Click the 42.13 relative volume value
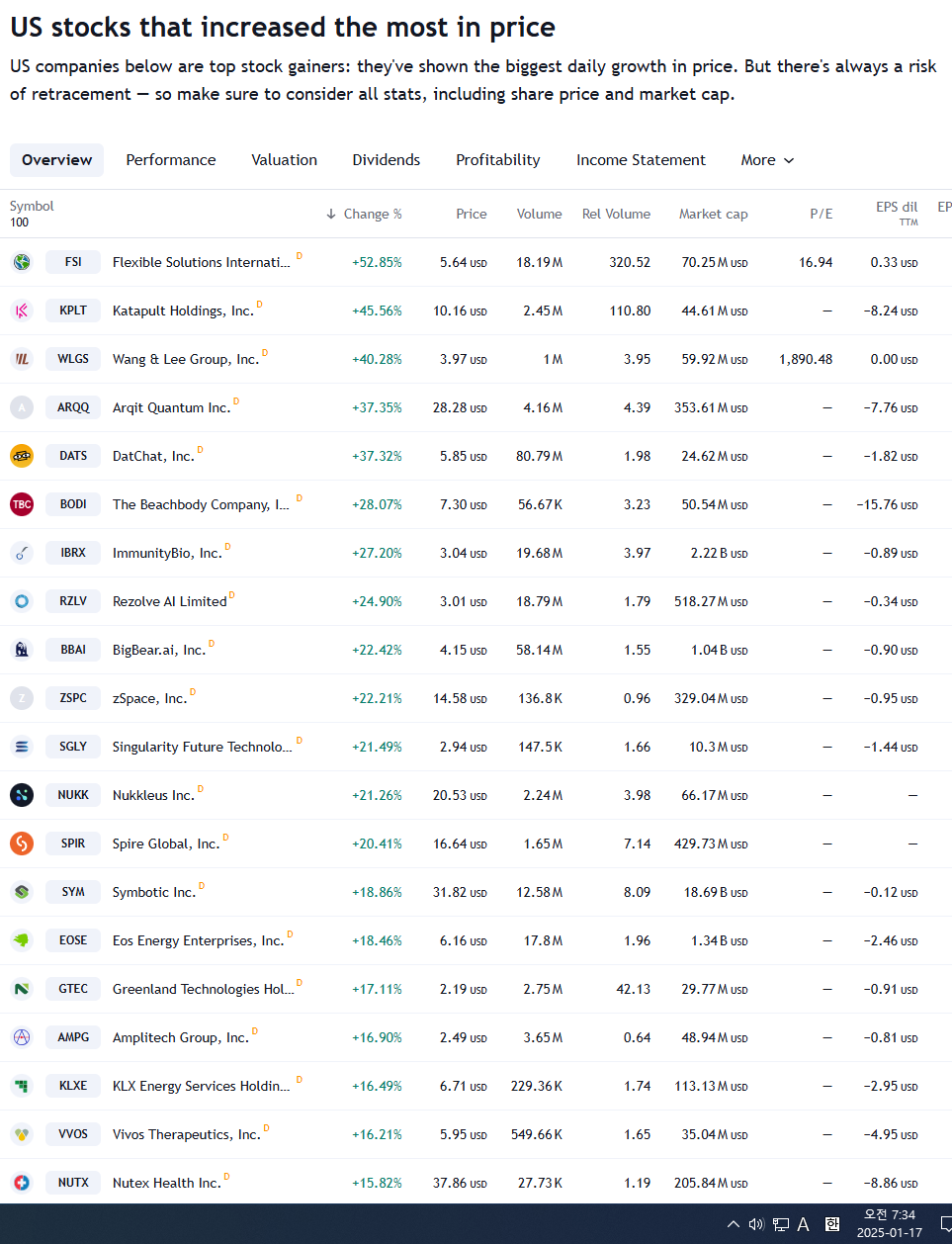 (x=633, y=989)
